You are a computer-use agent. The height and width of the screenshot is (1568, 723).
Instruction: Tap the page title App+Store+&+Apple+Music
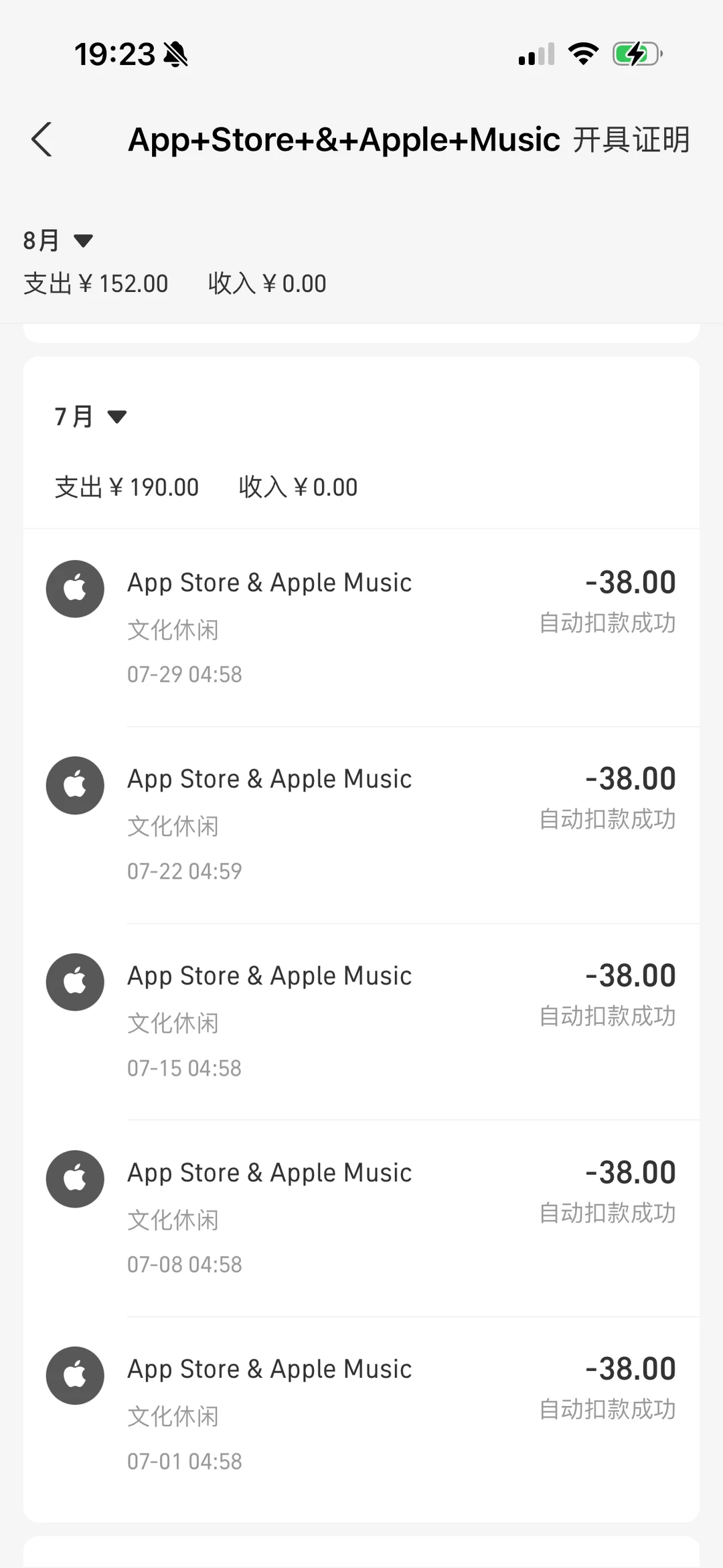coord(343,140)
